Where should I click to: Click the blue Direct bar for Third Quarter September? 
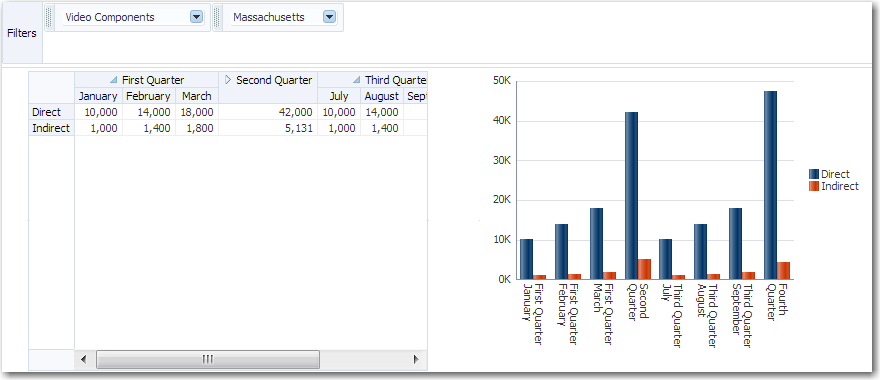(735, 244)
